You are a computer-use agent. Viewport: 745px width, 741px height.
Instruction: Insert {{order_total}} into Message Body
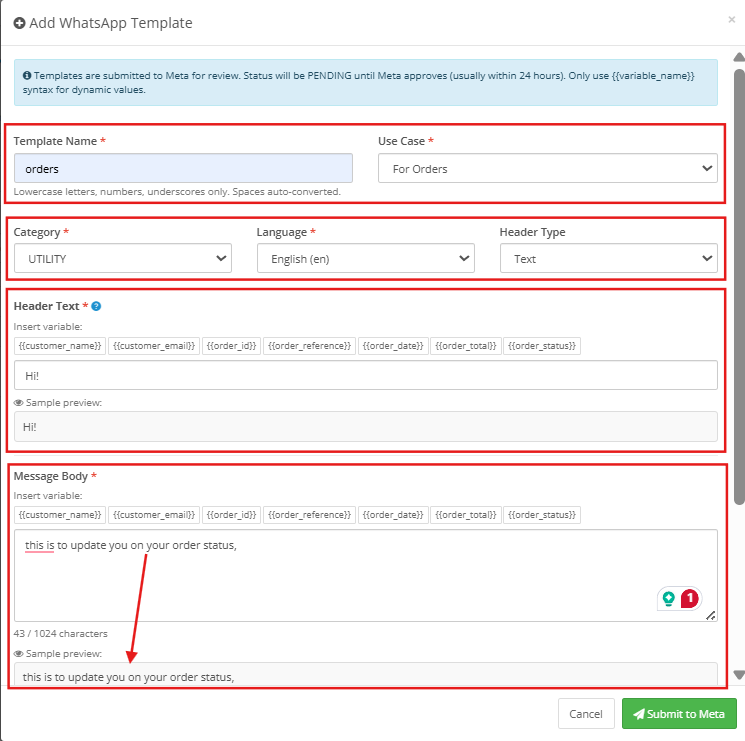coord(466,515)
